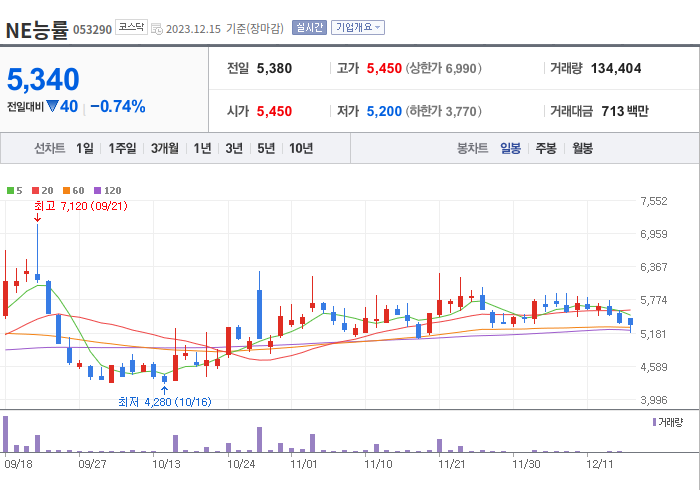Click the red 20-day moving average swatch
This screenshot has width=700, height=490.
[36, 191]
